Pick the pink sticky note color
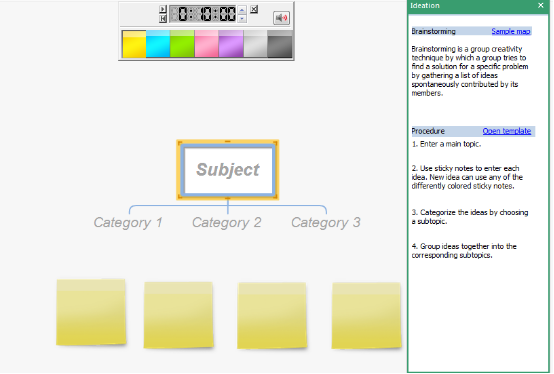The height and width of the screenshot is (374, 554). [x=206, y=44]
